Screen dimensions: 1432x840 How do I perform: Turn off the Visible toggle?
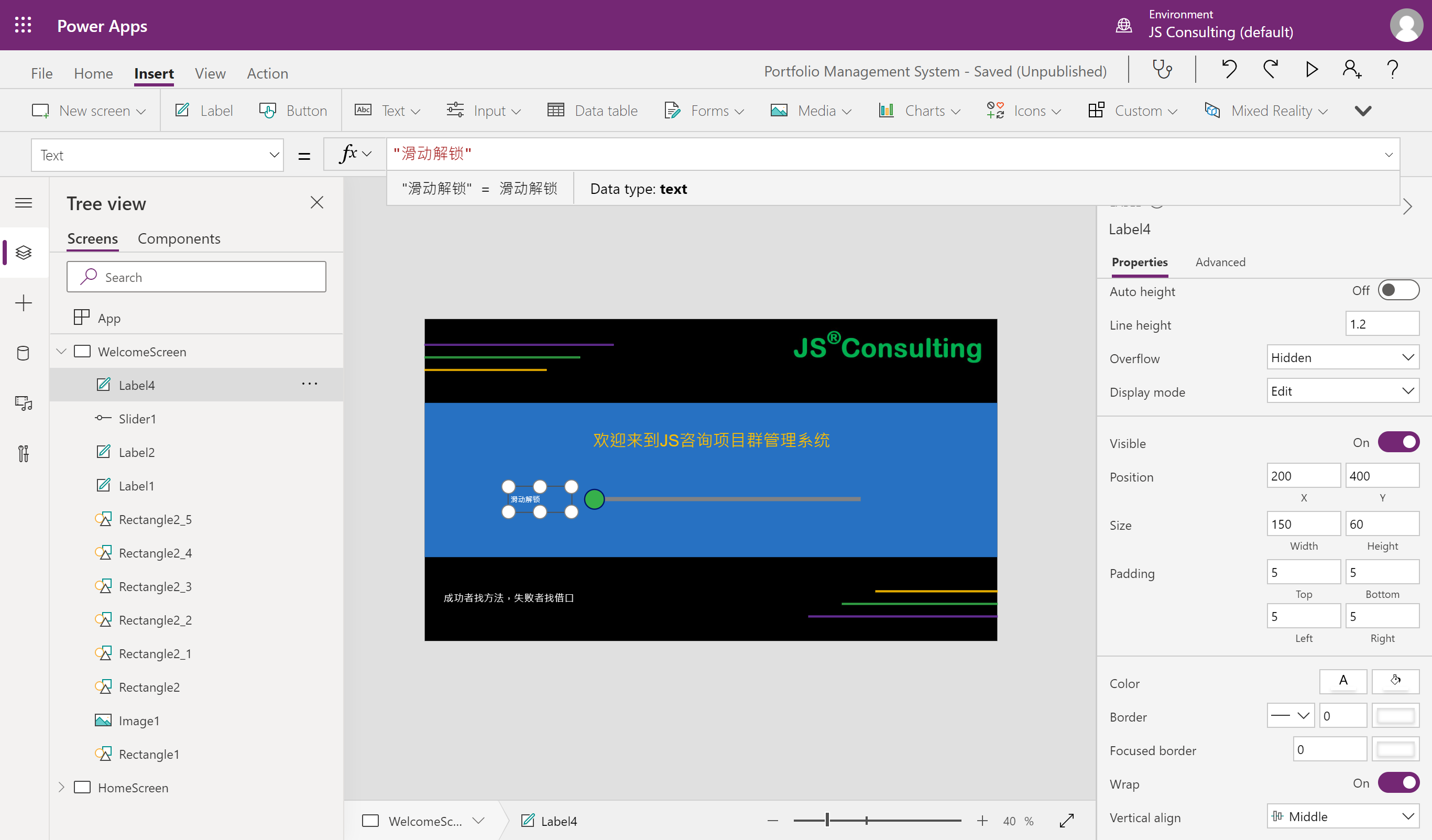pos(1398,442)
